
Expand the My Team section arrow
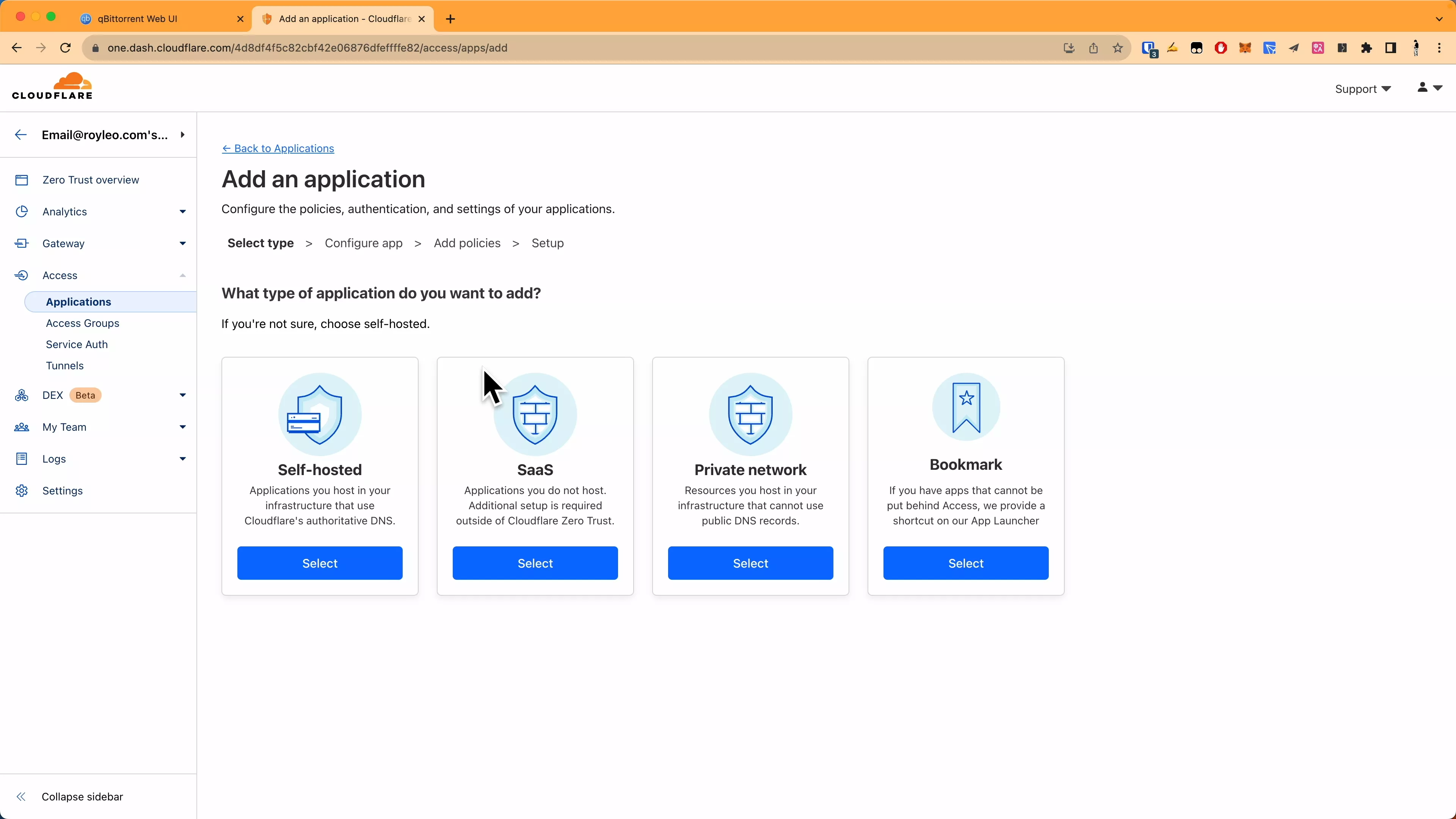click(182, 427)
